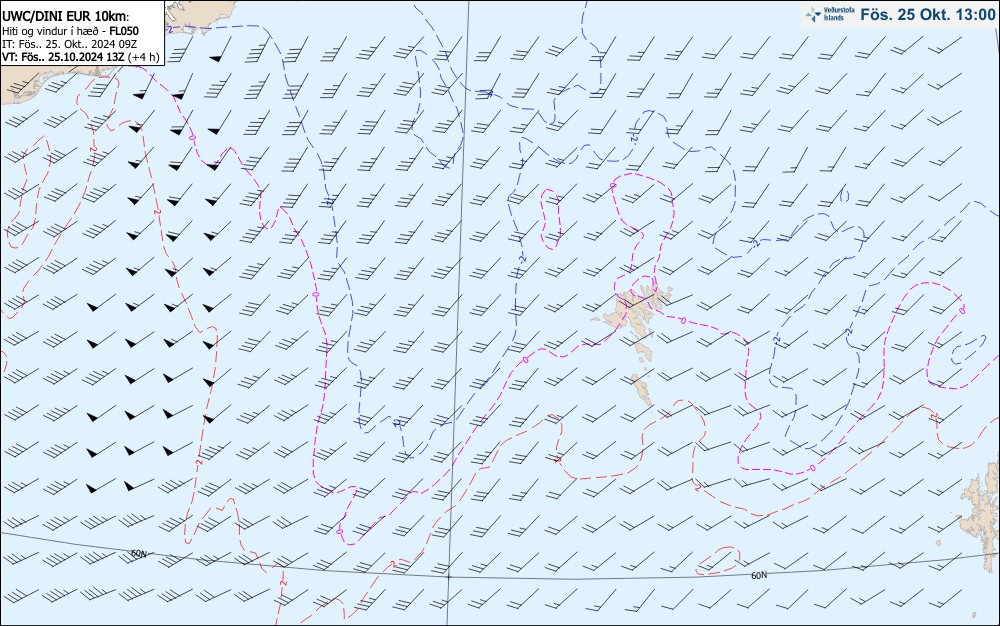
Task: Click the 'IT: Fös.. 25. Okt.. 2024 09Z' line
Action: click(69, 44)
